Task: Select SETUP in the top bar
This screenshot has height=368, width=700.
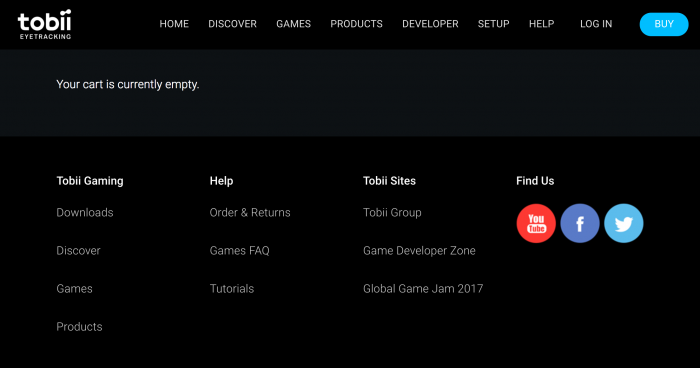Action: 493,24
